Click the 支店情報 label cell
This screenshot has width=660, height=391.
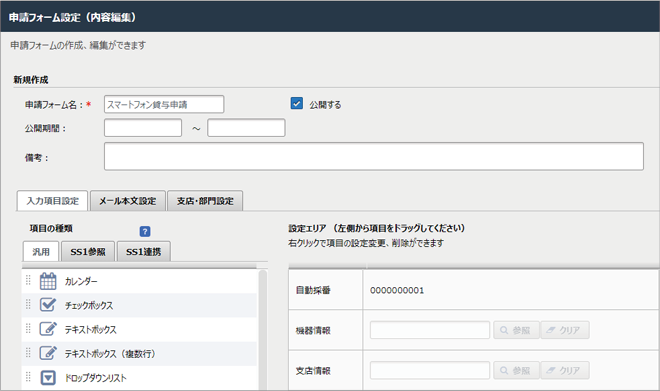click(325, 370)
